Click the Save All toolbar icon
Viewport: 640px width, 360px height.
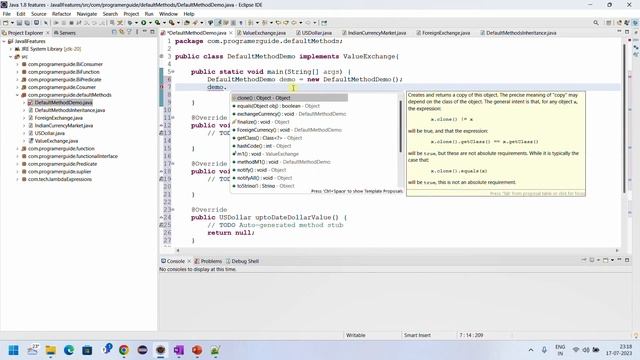click(27, 23)
